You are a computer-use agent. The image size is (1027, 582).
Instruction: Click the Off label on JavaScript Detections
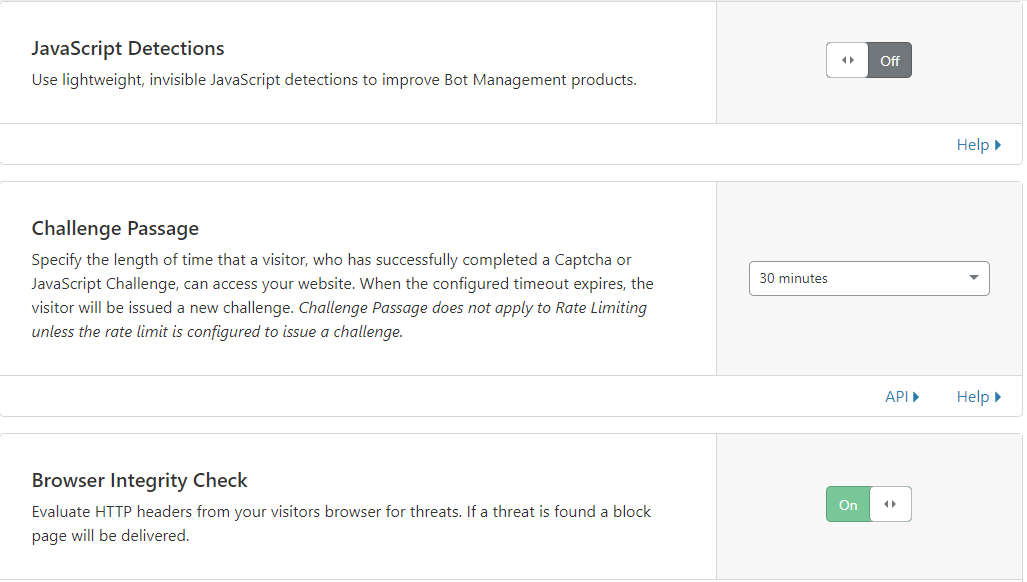click(889, 61)
